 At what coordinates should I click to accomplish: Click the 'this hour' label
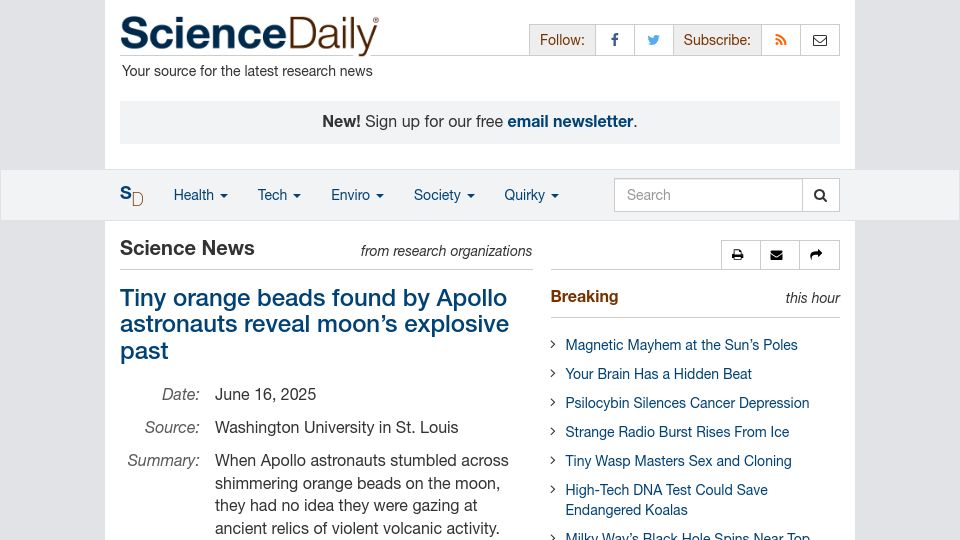(812, 298)
